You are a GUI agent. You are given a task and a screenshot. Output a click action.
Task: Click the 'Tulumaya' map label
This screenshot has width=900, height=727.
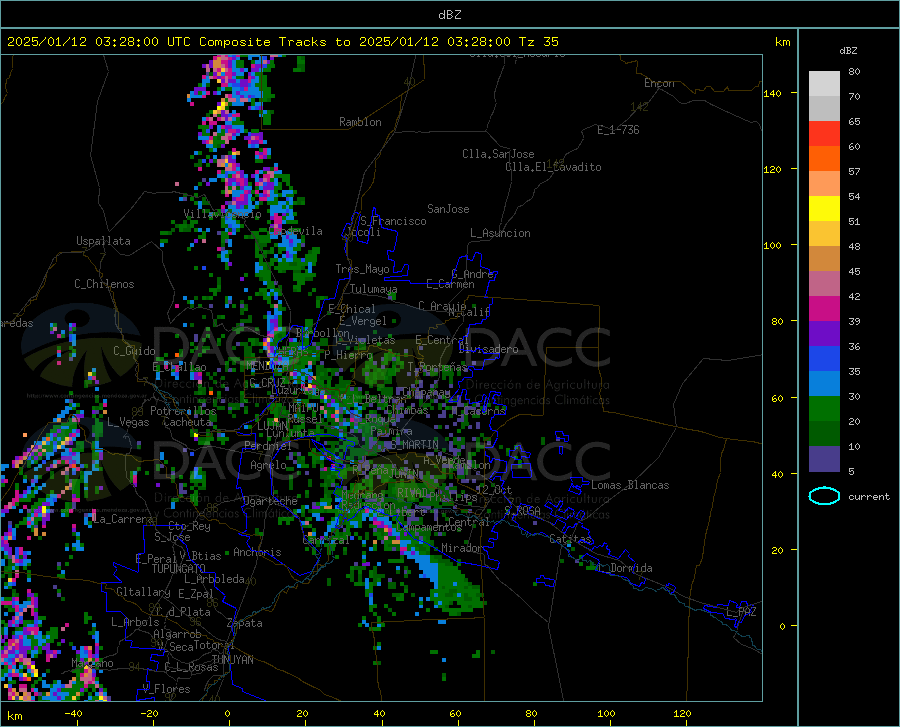[x=373, y=289]
